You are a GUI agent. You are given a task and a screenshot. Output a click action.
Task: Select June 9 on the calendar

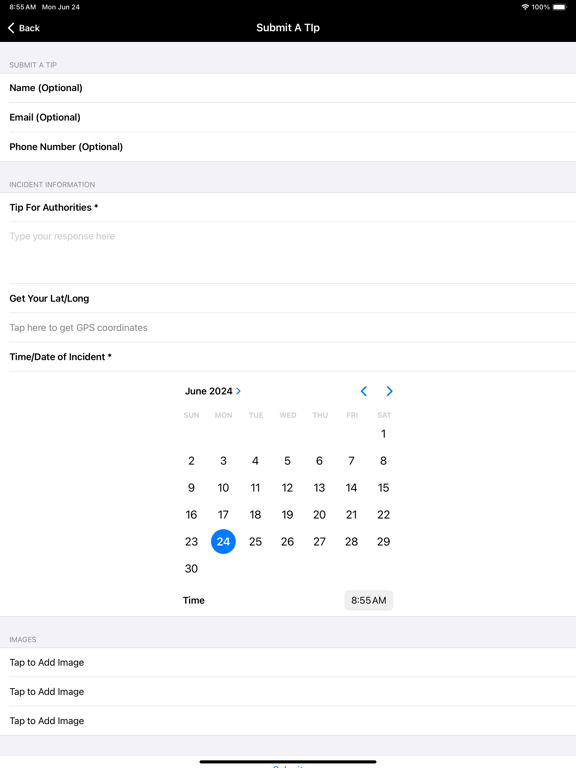tap(191, 488)
